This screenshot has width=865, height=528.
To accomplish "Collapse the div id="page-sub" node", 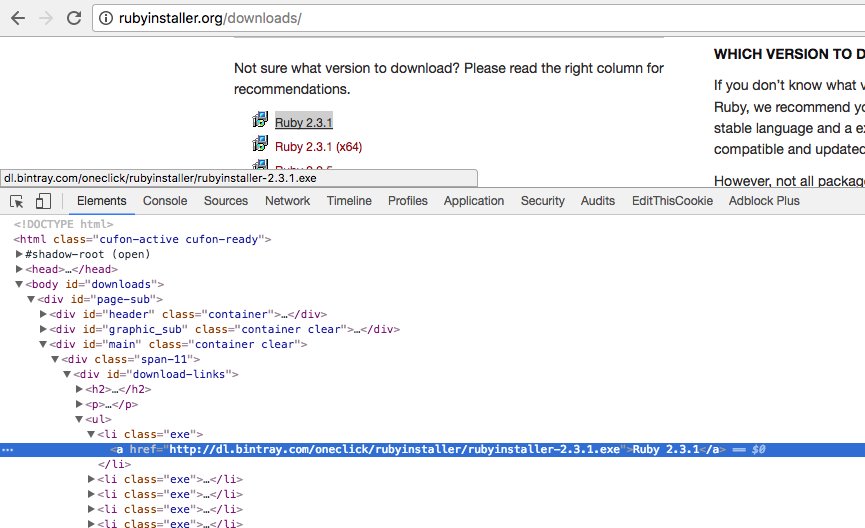I will tap(31, 299).
